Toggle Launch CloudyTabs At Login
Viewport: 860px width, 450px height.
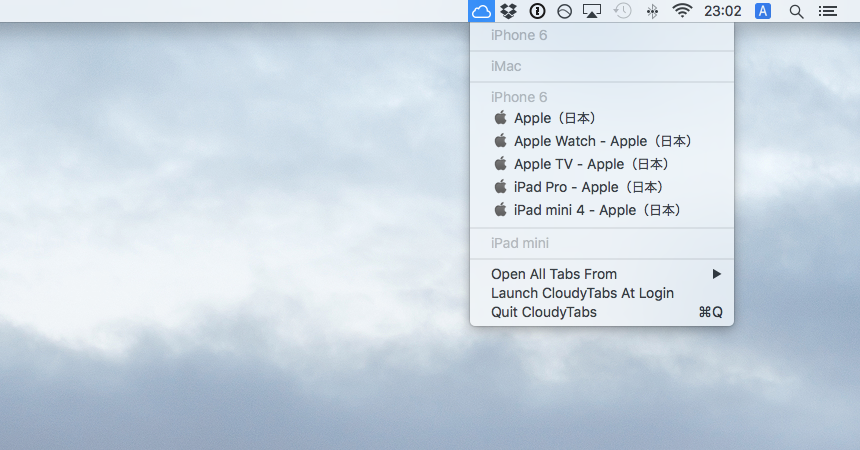click(x=602, y=293)
